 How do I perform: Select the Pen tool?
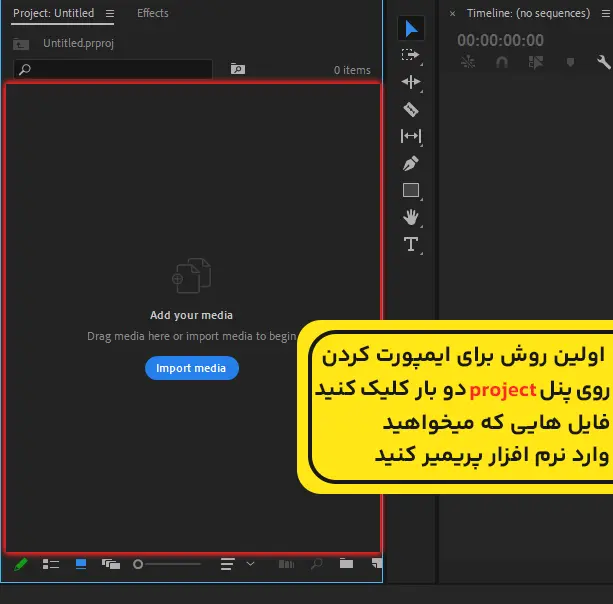click(x=411, y=163)
